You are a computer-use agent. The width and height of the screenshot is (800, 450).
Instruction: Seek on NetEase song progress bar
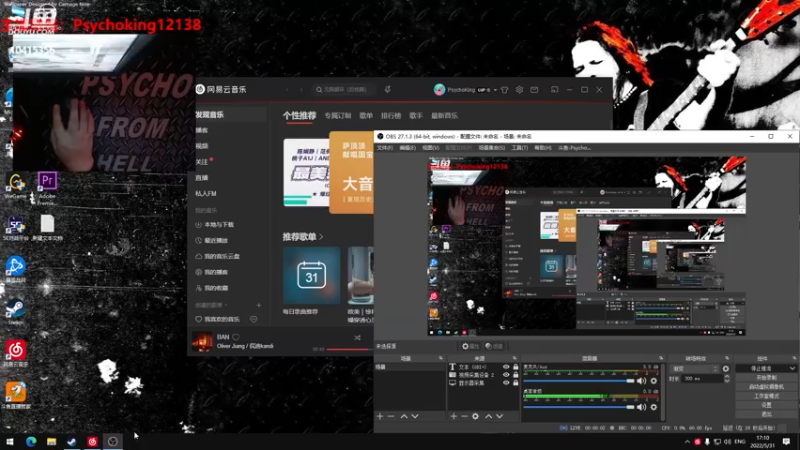[350, 349]
